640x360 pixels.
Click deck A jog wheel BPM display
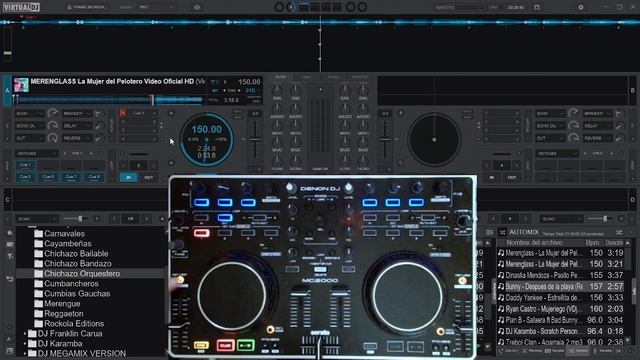click(207, 130)
